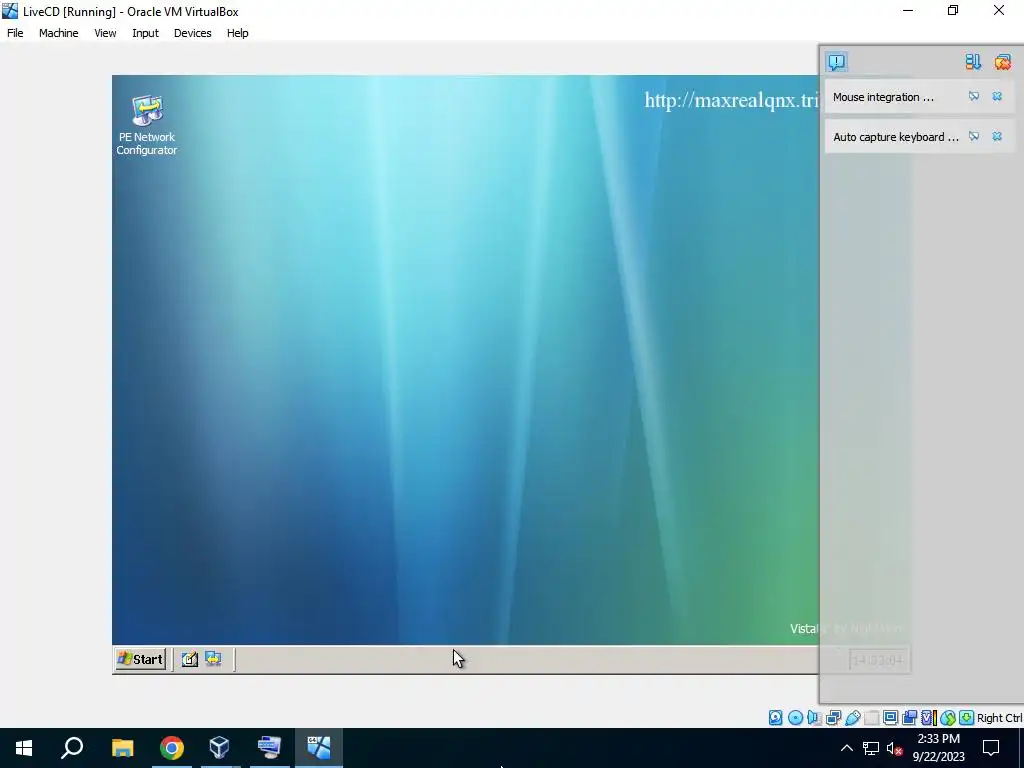Open the Input menu
1024x768 pixels.
coord(145,33)
